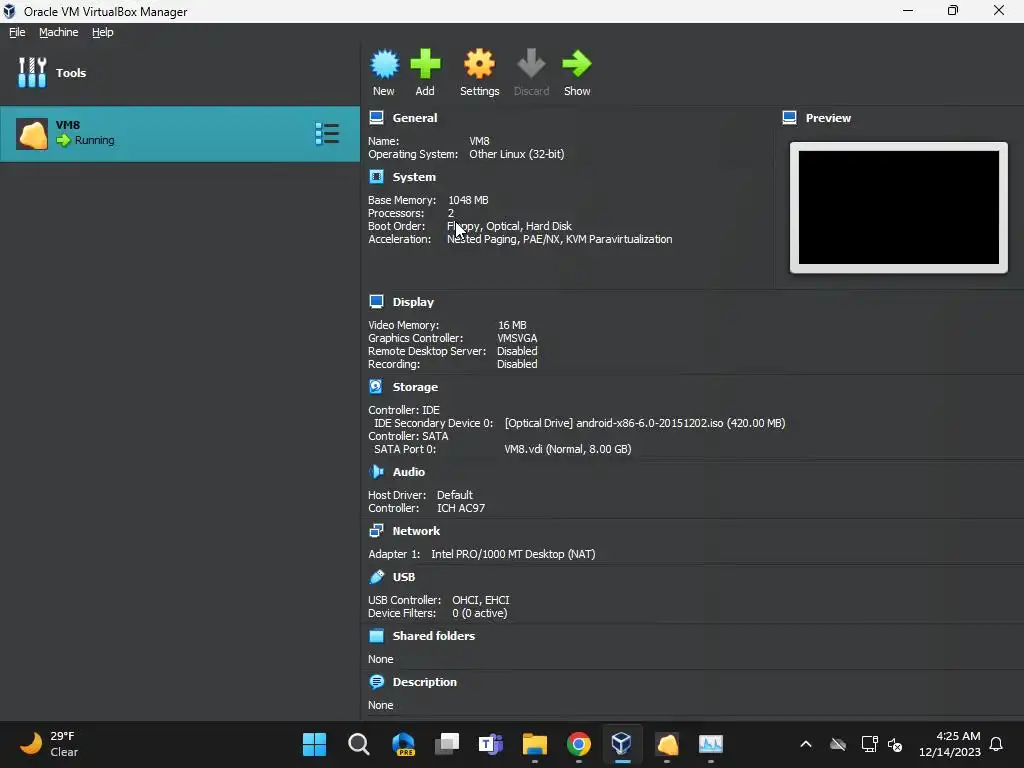
Task: Click the New machine toolbar icon
Action: [384, 64]
